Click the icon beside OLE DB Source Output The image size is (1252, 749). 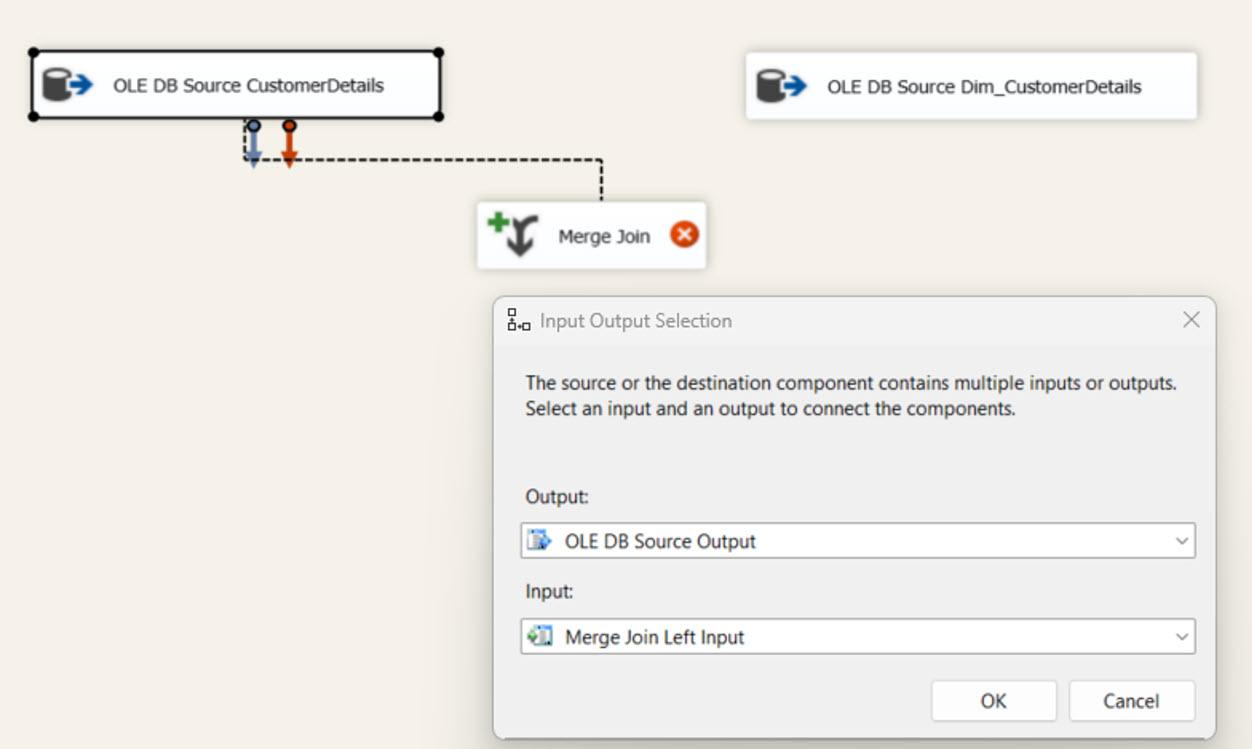click(540, 541)
